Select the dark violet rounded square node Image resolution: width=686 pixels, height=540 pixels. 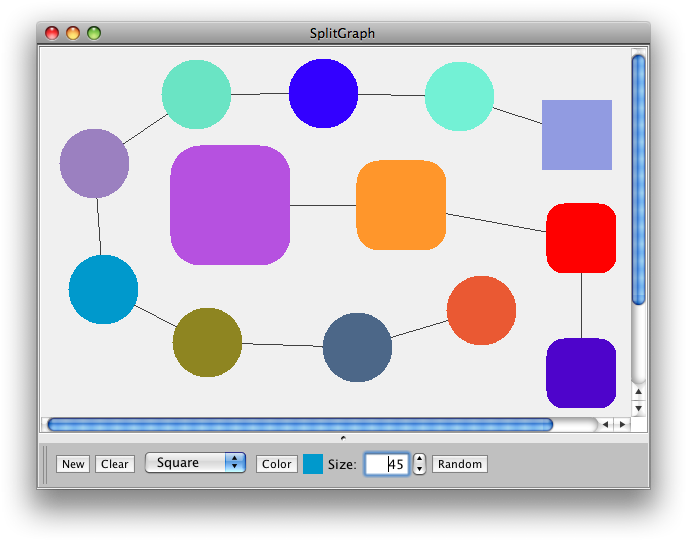pos(581,373)
